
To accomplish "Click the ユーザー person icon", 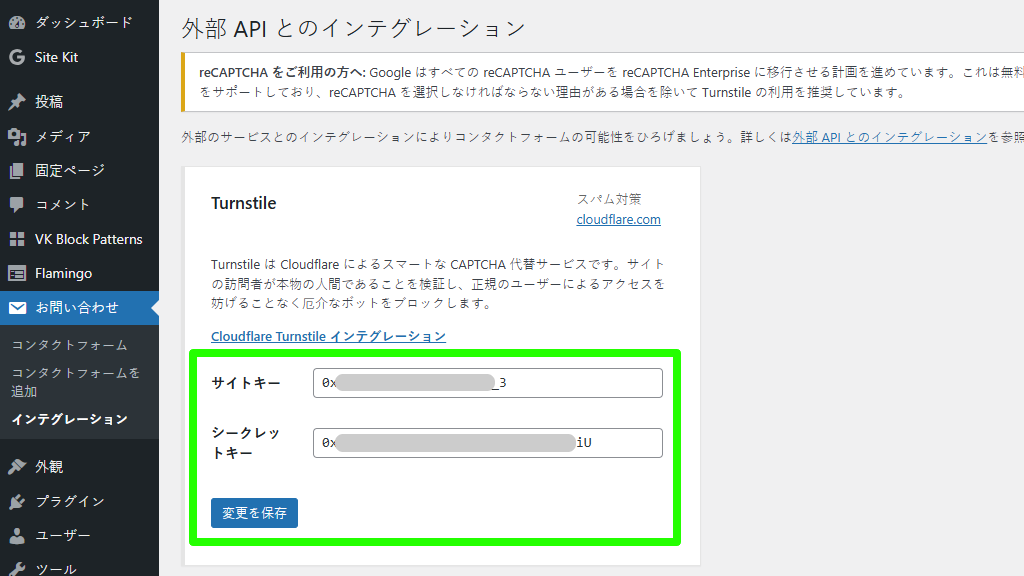I will (x=17, y=535).
